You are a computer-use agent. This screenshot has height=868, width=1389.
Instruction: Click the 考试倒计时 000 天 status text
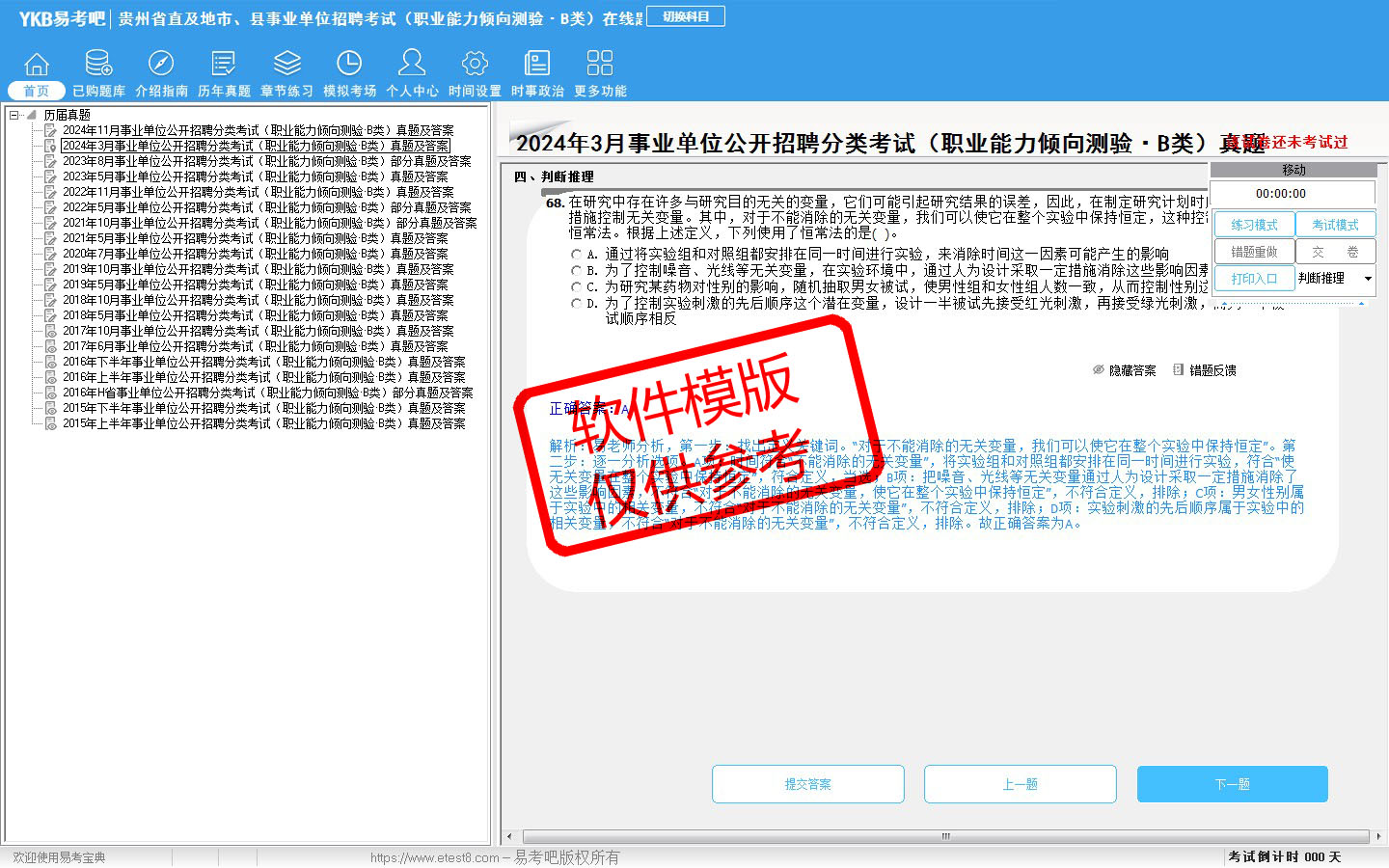click(x=1285, y=856)
